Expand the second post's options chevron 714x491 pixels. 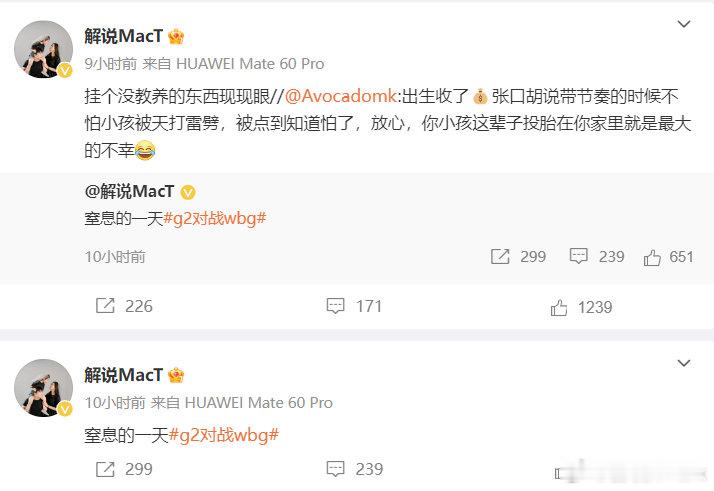click(x=684, y=363)
